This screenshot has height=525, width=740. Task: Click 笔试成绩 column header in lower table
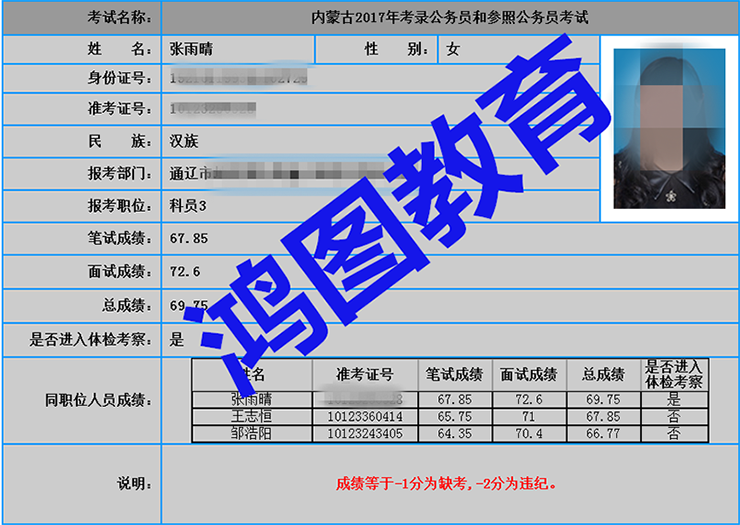click(x=454, y=375)
